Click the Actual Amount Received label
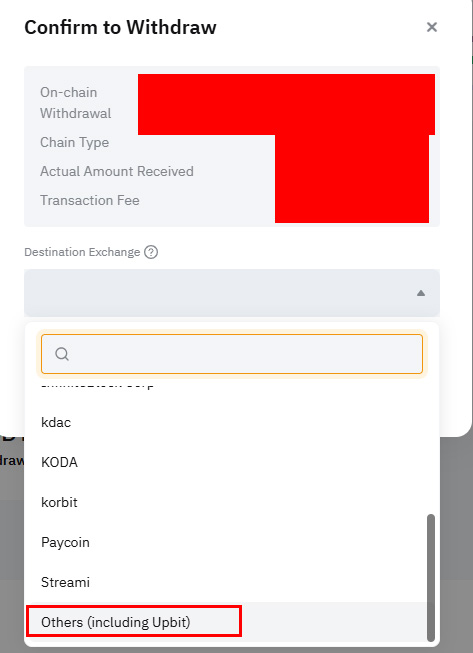Image resolution: width=473 pixels, height=653 pixels. click(x=117, y=171)
